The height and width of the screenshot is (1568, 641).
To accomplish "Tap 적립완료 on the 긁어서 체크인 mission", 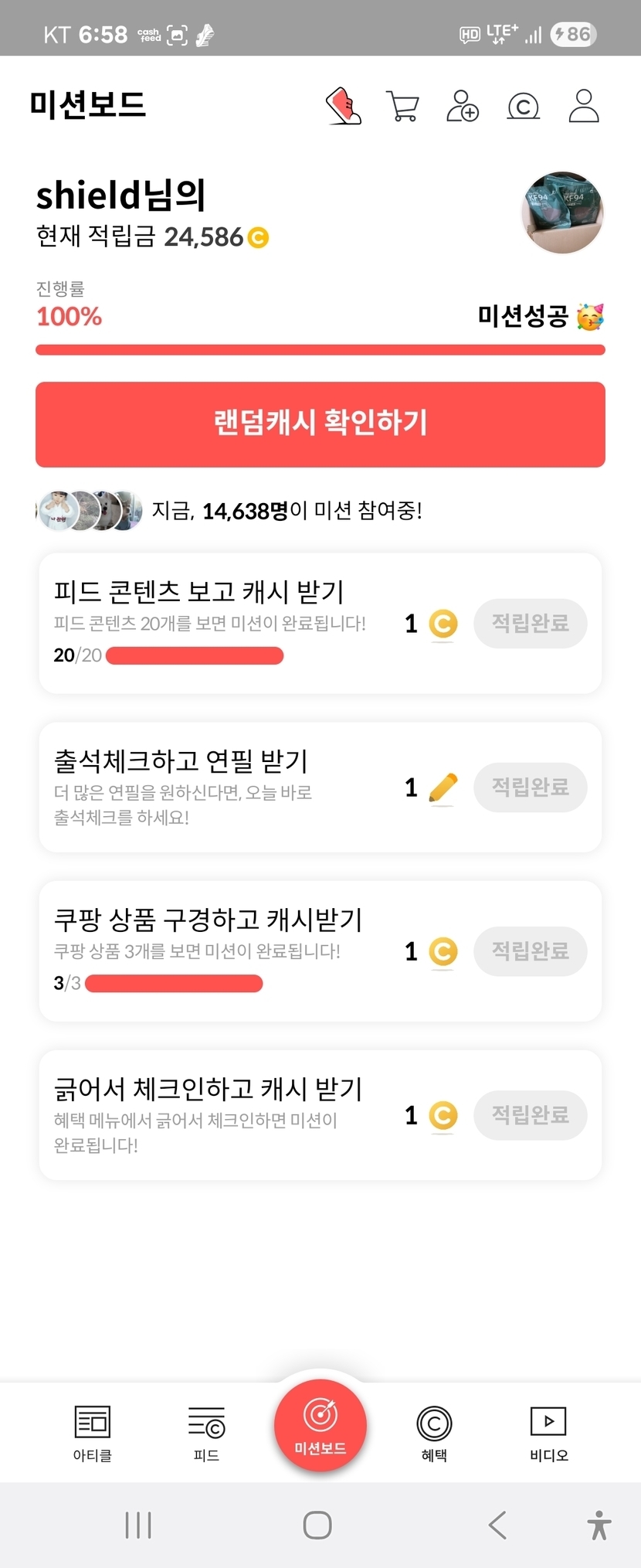I will tap(530, 1115).
